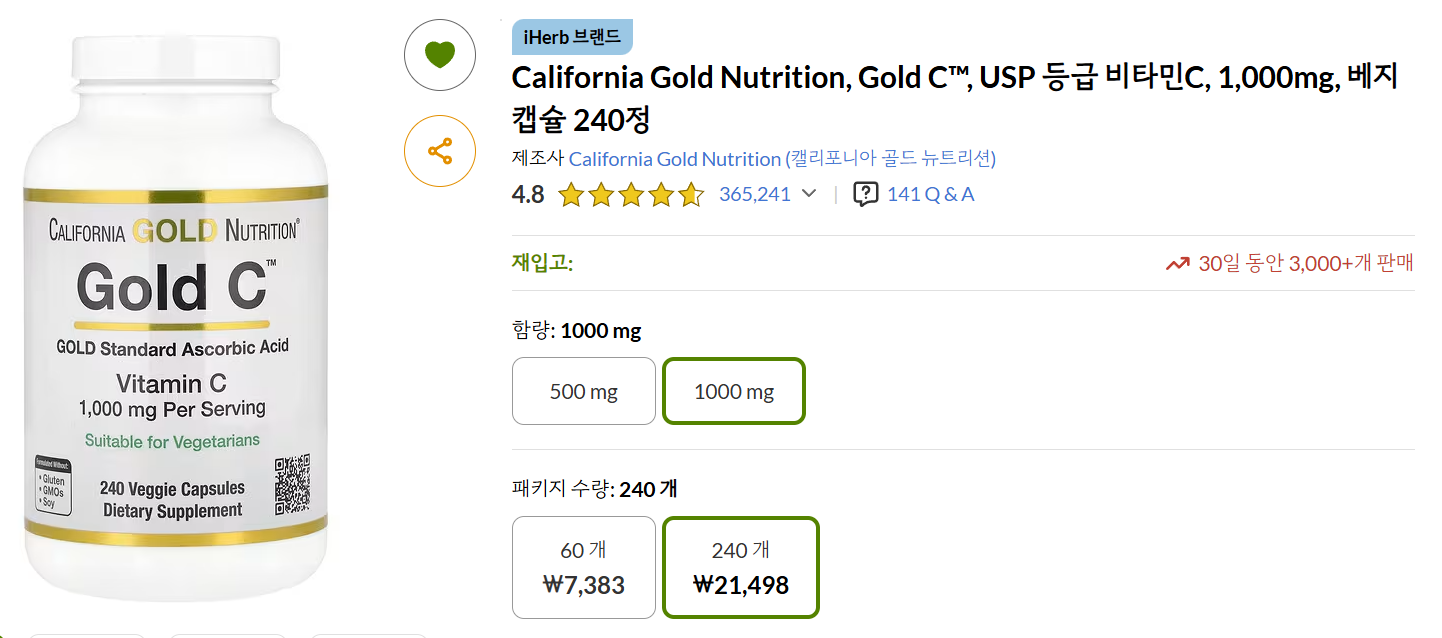The height and width of the screenshot is (638, 1442).
Task: Open the 365,241 reviews link
Action: (755, 194)
